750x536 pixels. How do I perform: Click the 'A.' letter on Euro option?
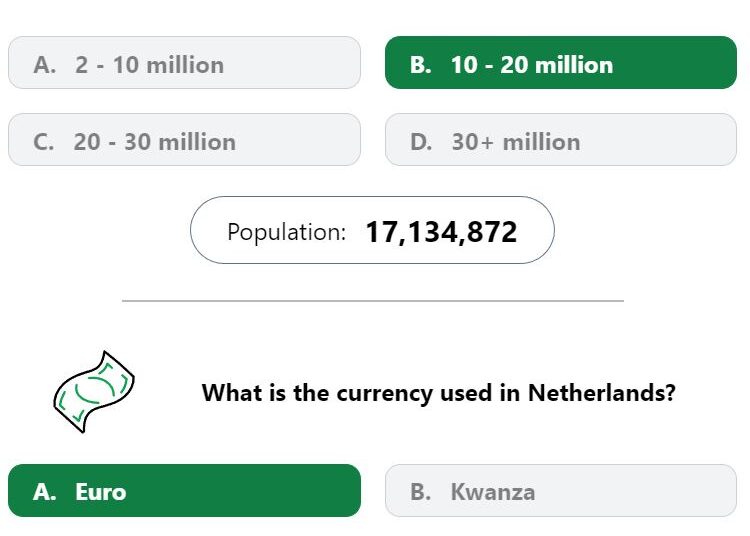44,492
